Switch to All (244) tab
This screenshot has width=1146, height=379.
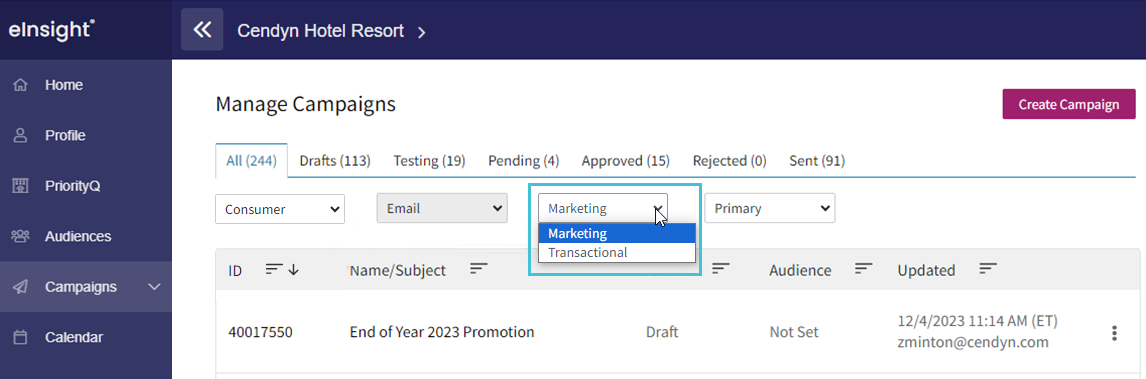[251, 161]
